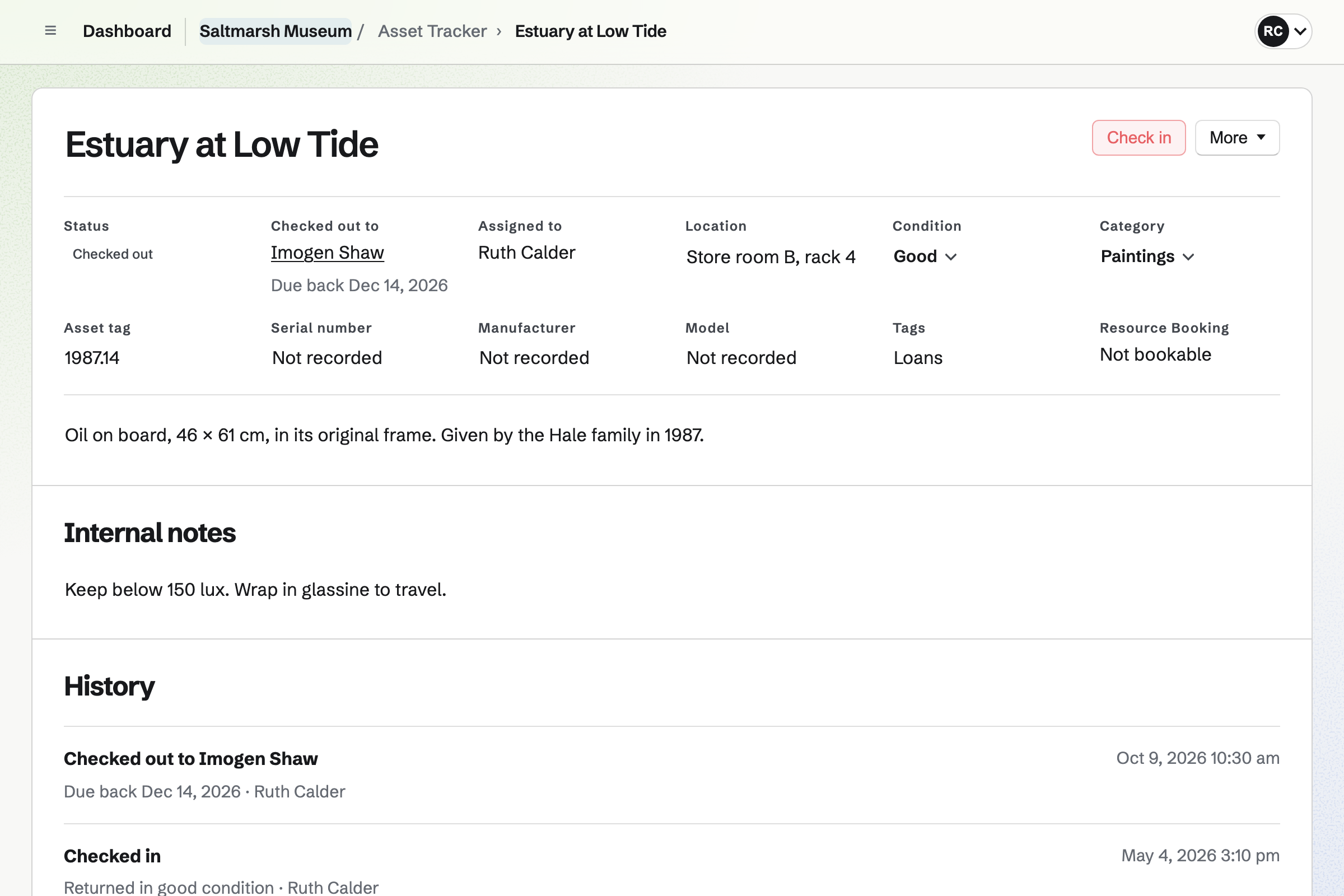Open Imogen Shaw's profile link

pos(328,253)
